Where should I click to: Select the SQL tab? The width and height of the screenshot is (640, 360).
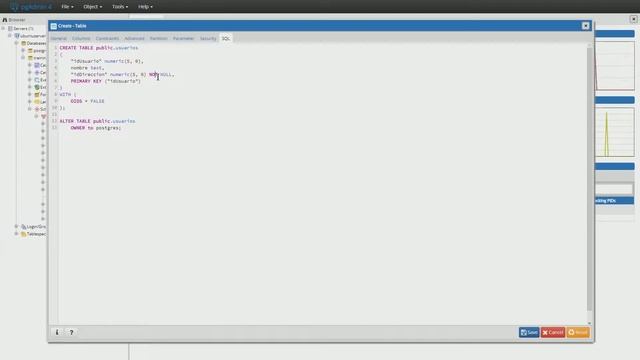pyautogui.click(x=226, y=38)
